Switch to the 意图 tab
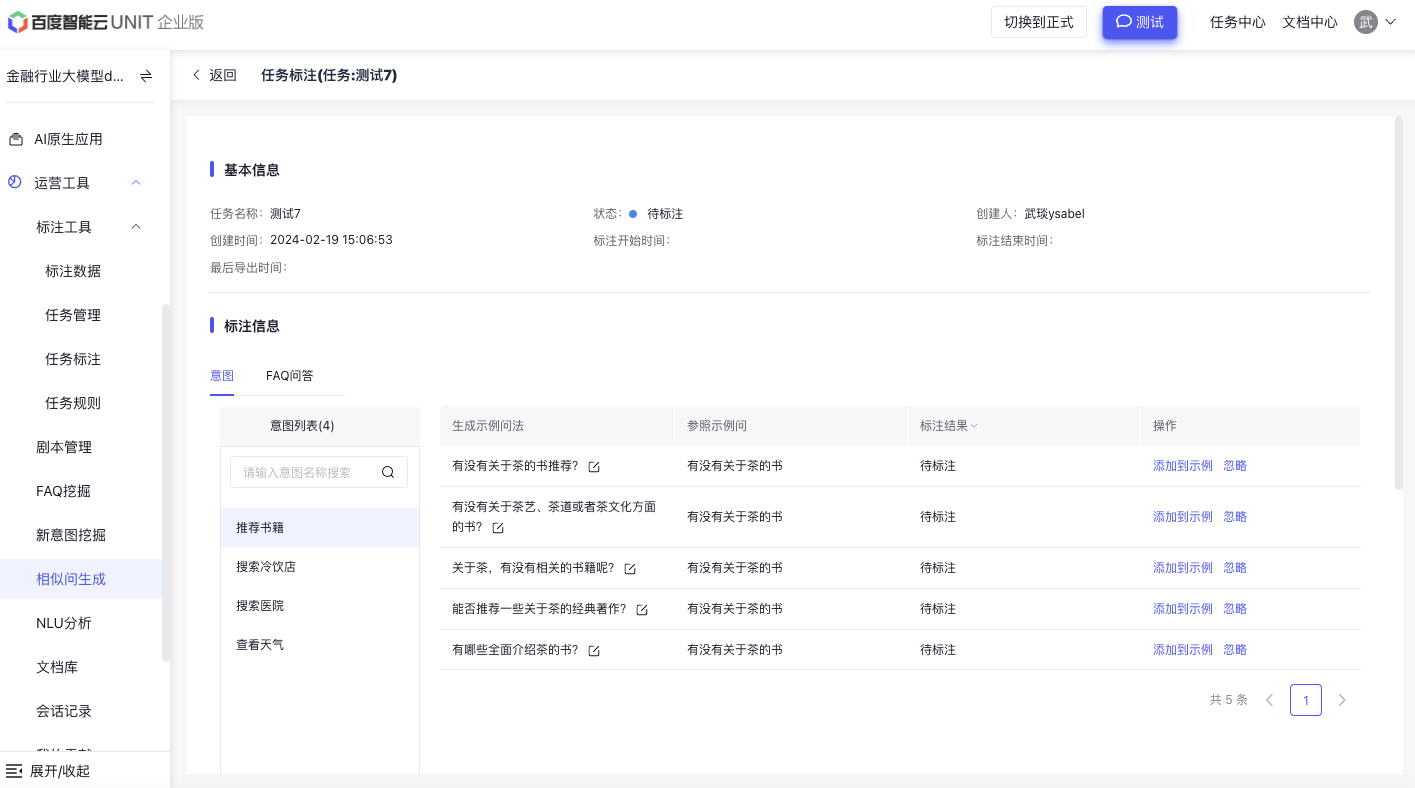Image resolution: width=1415 pixels, height=788 pixels. 222,375
